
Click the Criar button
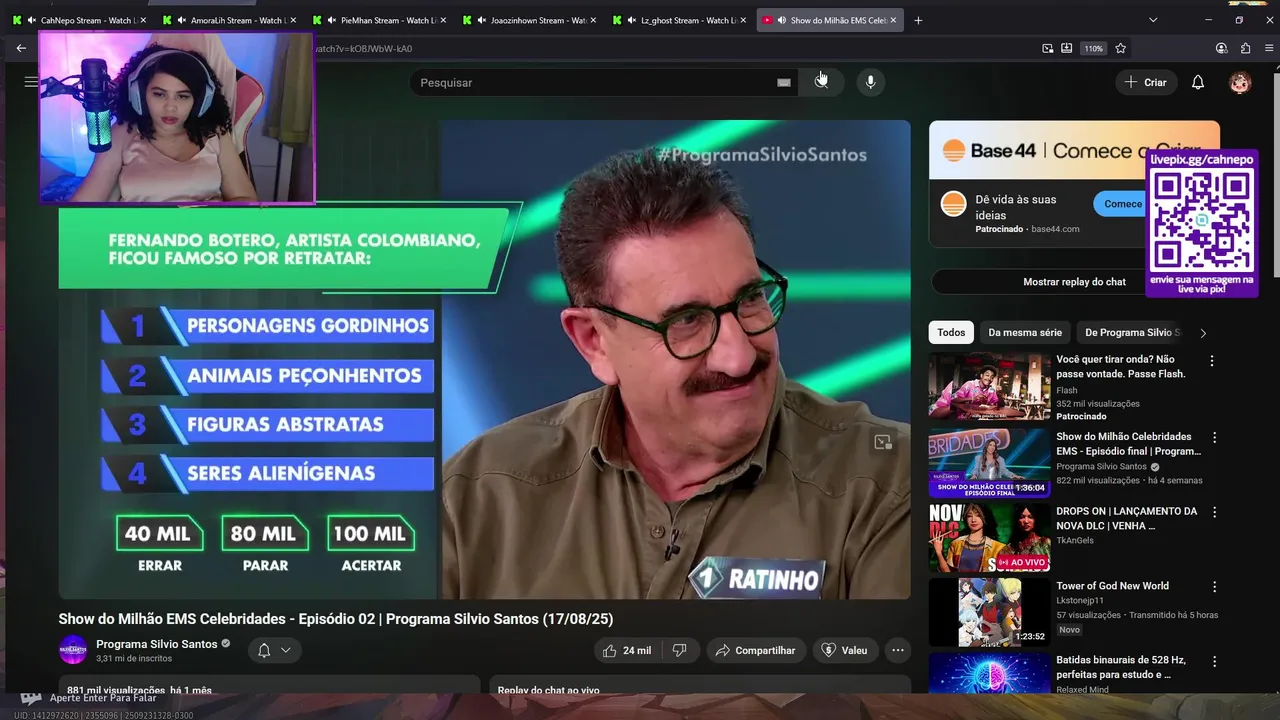1146,82
